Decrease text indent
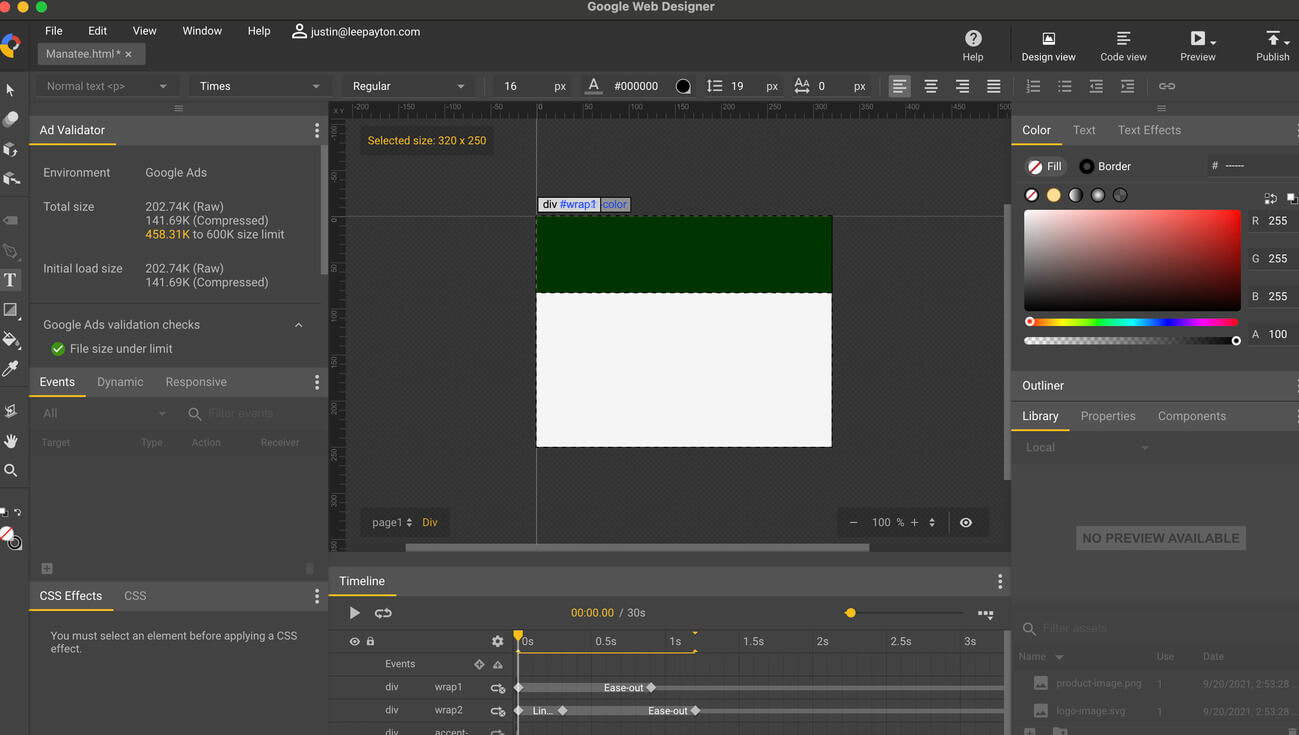Viewport: 1299px width, 735px height. point(1096,86)
